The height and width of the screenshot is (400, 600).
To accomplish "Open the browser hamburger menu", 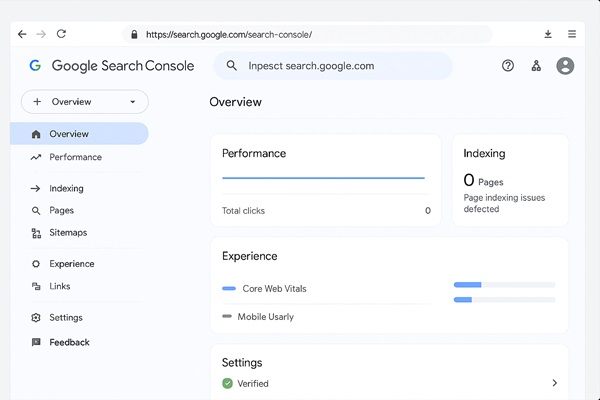I will (x=572, y=34).
